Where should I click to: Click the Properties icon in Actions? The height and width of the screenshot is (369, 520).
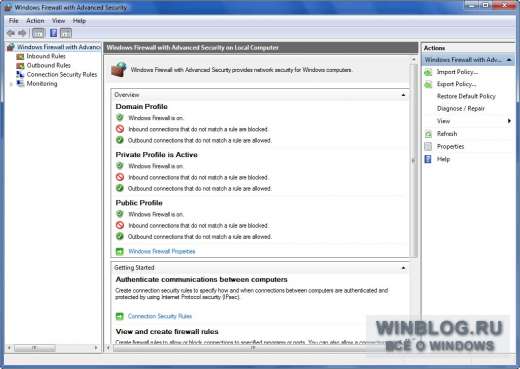click(x=428, y=146)
